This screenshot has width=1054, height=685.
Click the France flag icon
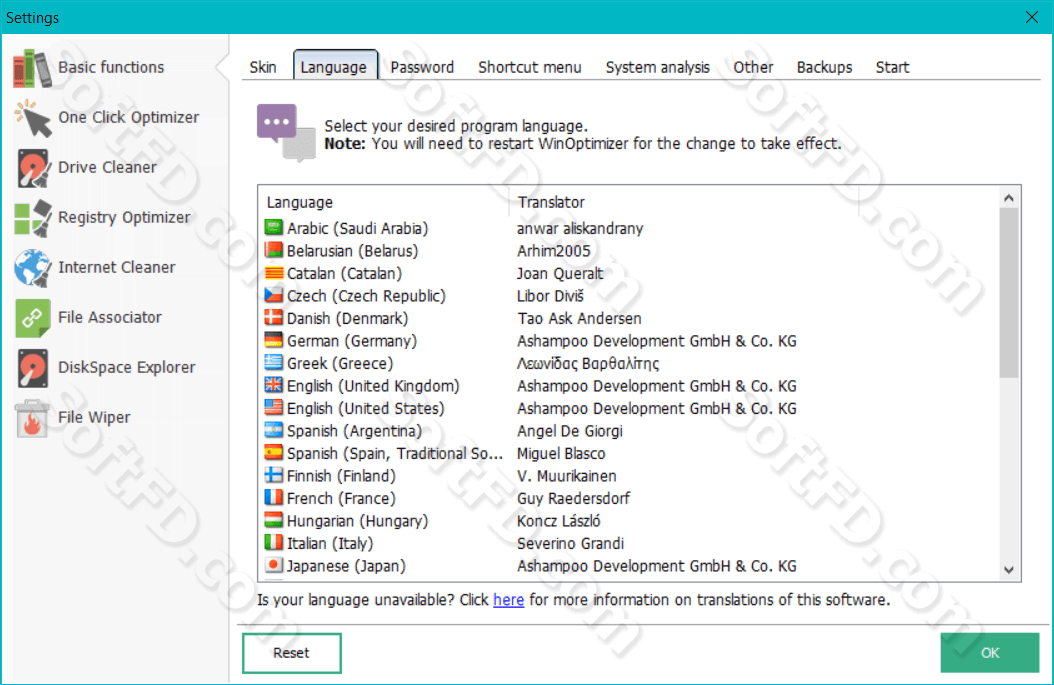(x=274, y=498)
